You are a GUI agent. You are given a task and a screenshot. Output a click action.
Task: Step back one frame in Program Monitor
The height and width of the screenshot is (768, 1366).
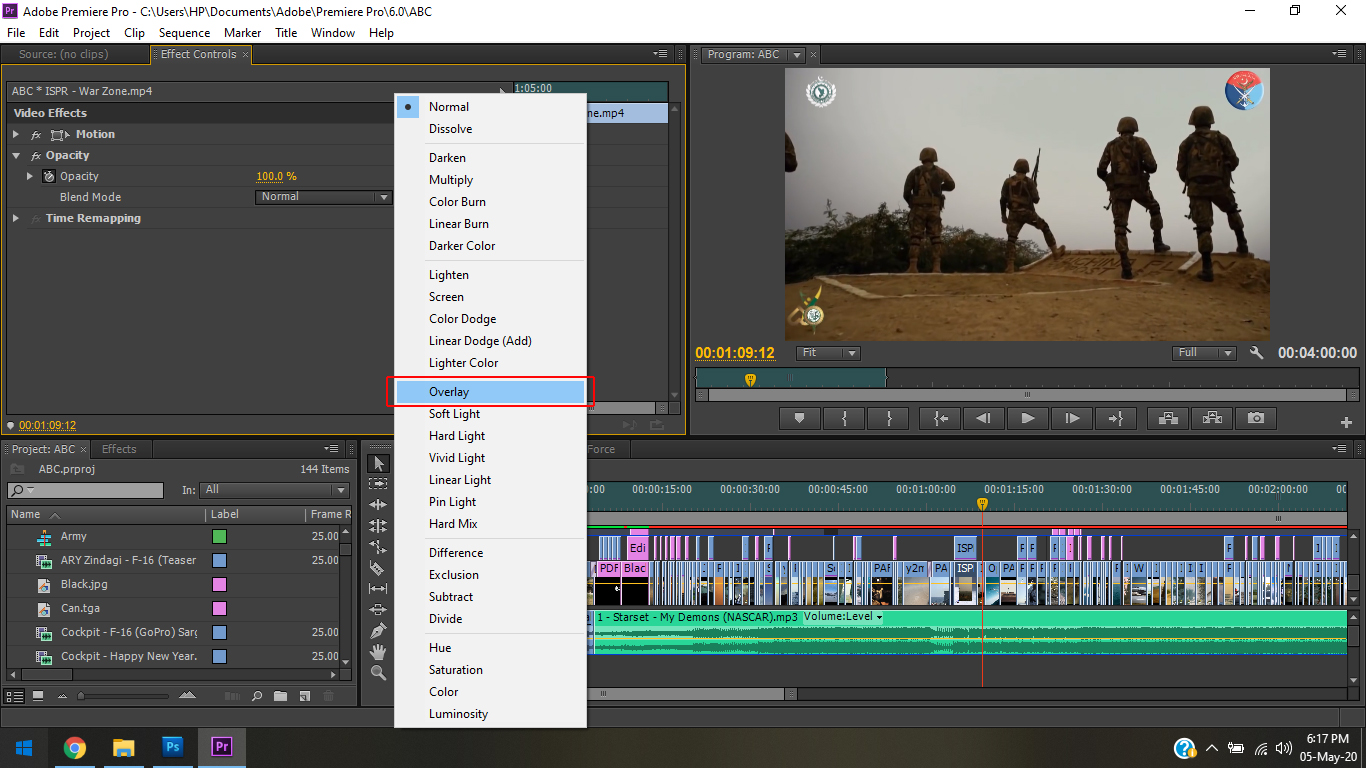coord(984,419)
